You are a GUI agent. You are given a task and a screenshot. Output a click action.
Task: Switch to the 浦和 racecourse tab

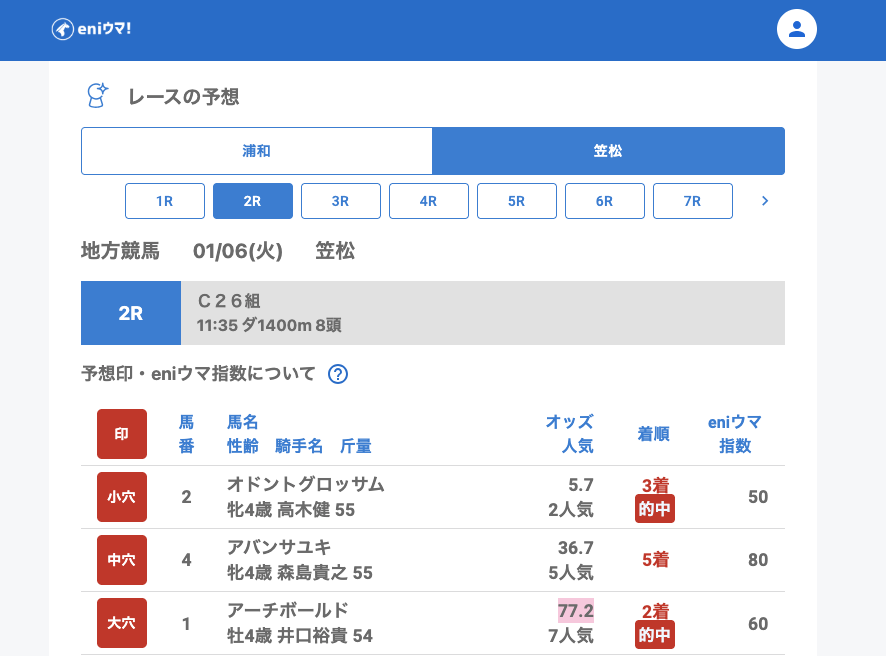point(257,151)
